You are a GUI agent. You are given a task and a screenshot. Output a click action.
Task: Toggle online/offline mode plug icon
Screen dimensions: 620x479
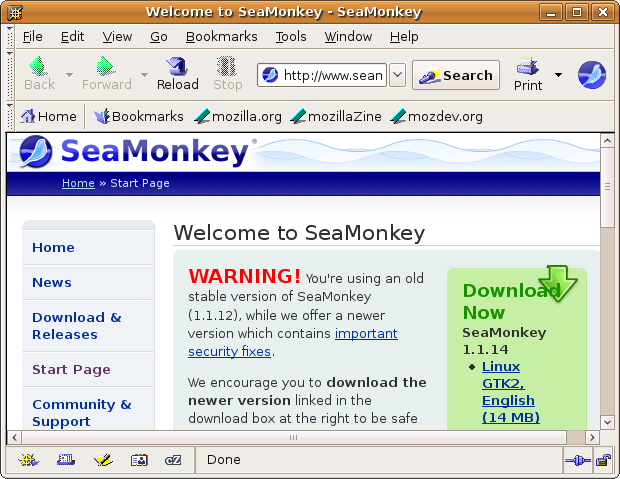coord(575,461)
